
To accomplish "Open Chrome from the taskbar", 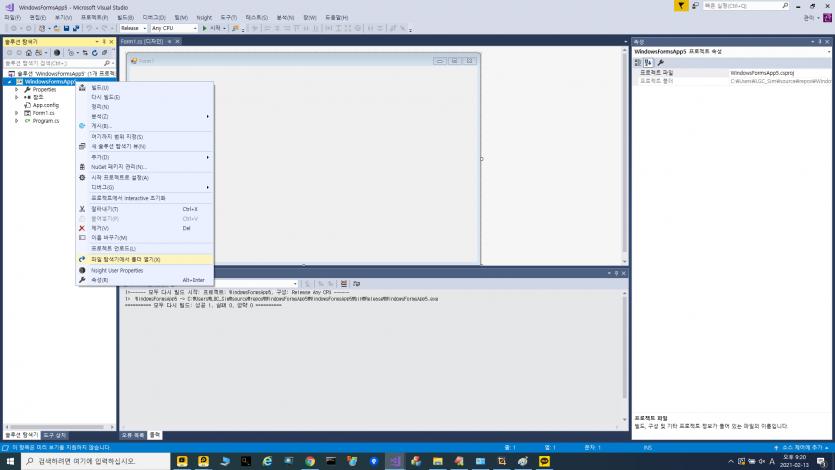I will [310, 461].
